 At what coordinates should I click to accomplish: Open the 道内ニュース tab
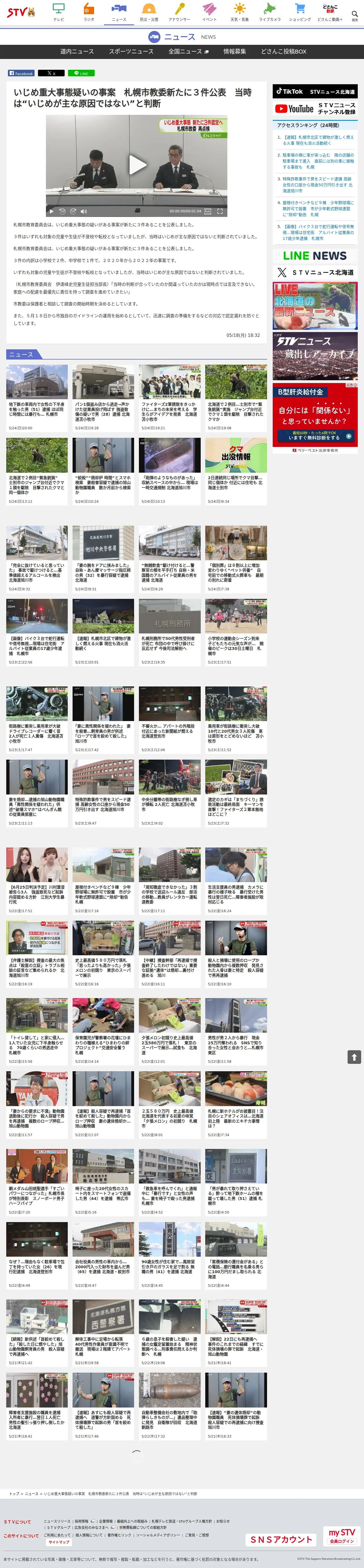tap(77, 52)
